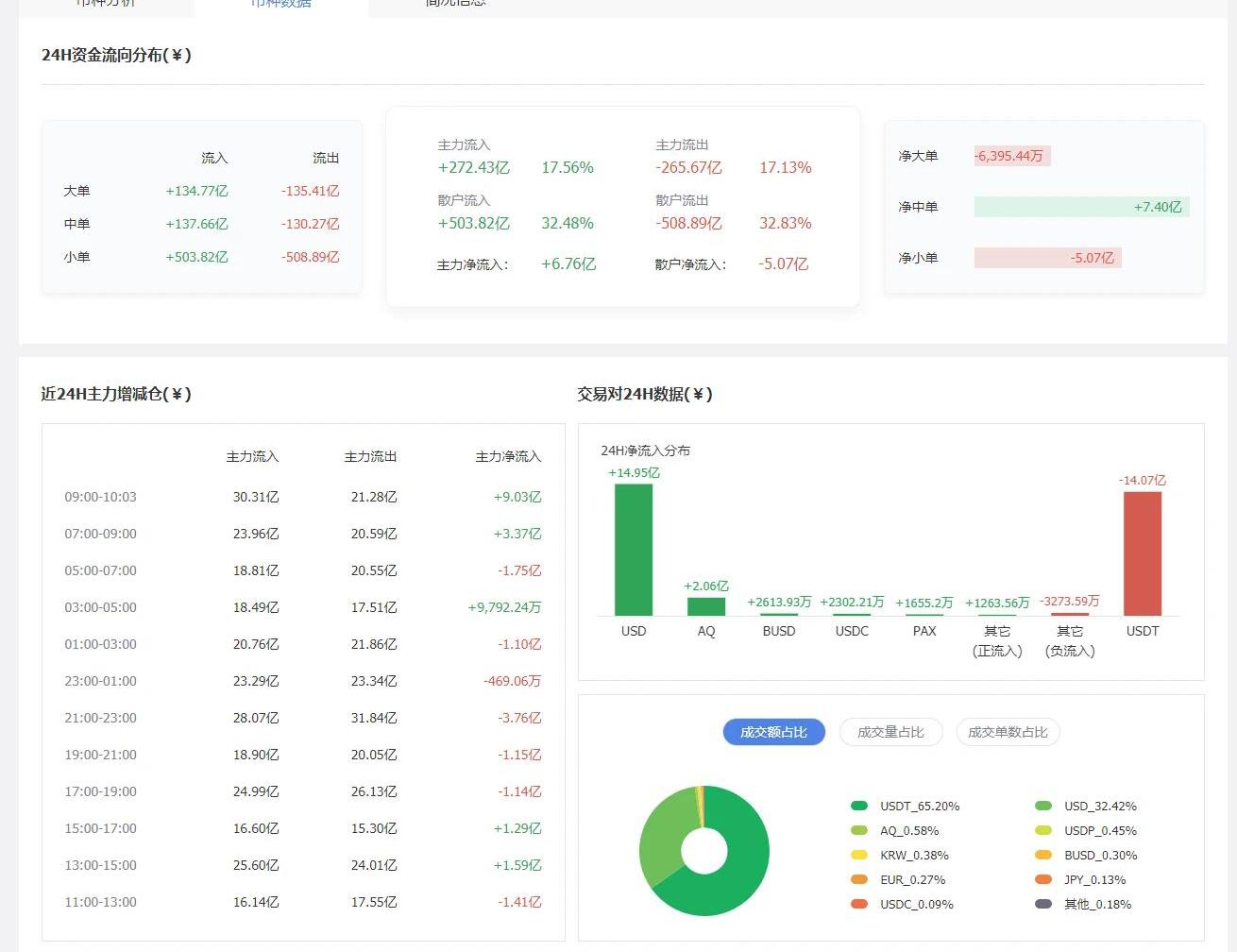This screenshot has width=1237, height=952.
Task: Hide the JPY_0.13% series via legend
Action: point(1043,879)
